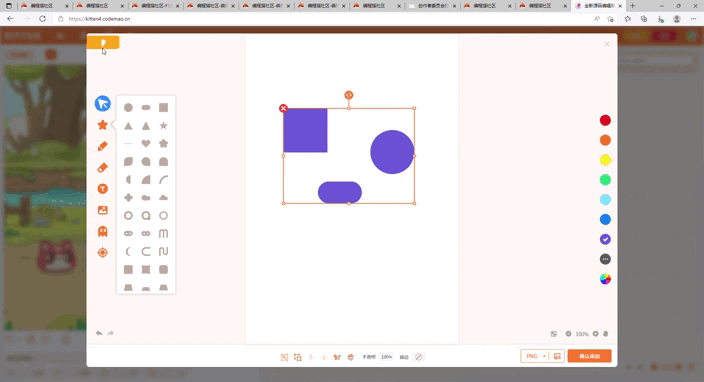Select the purple rounded pill on canvas

(x=340, y=192)
